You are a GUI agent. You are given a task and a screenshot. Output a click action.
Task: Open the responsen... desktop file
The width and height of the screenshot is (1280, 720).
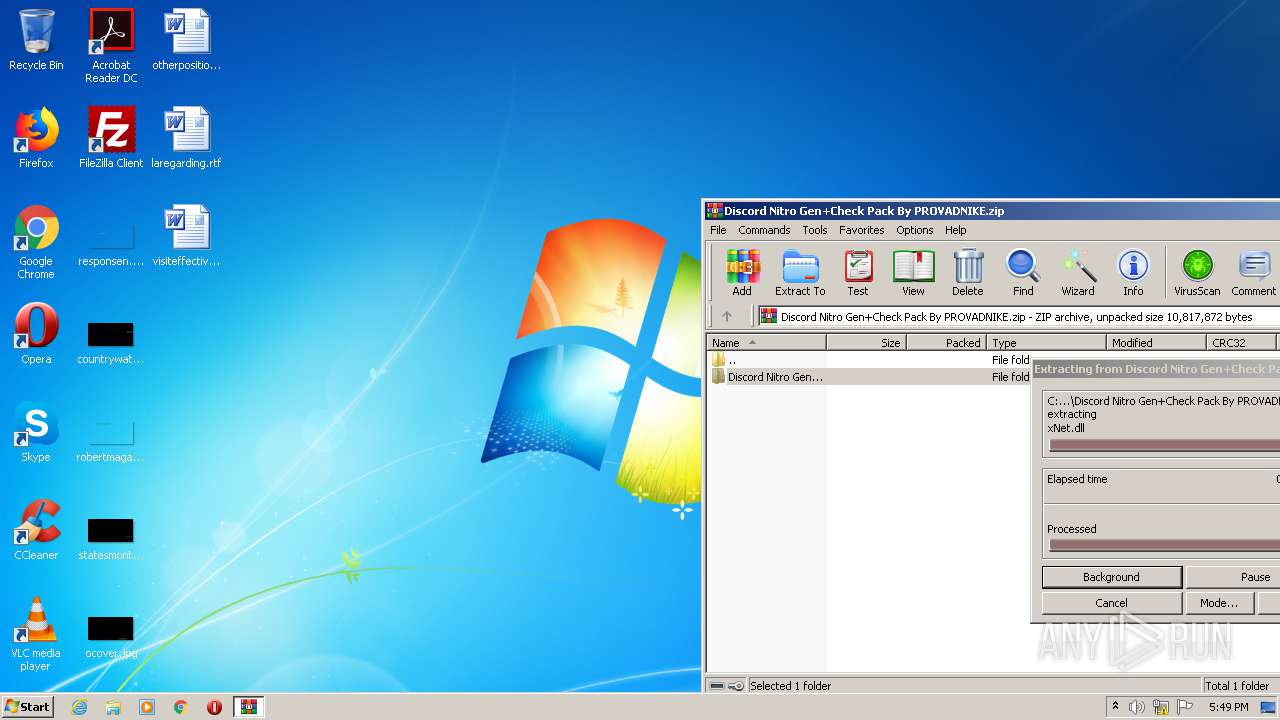click(111, 244)
